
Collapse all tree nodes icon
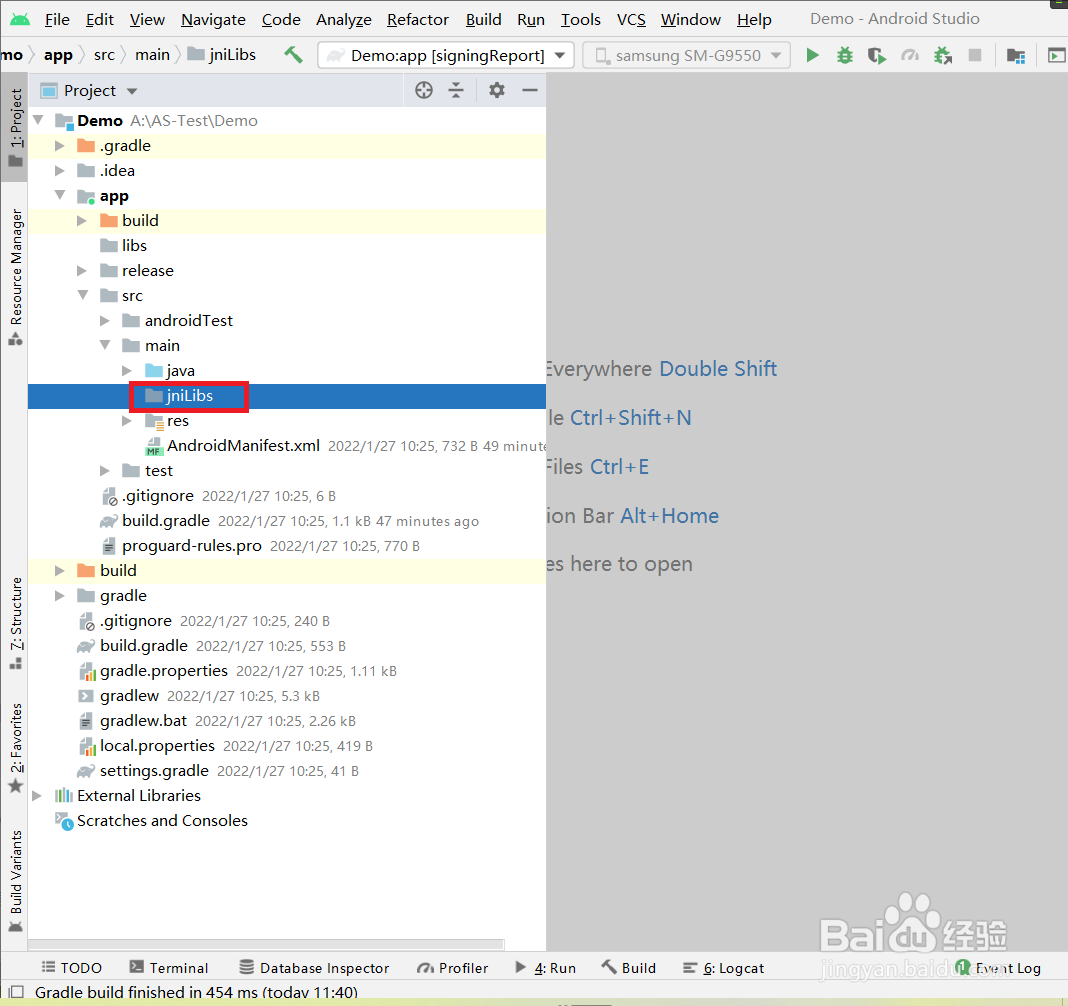tap(456, 90)
